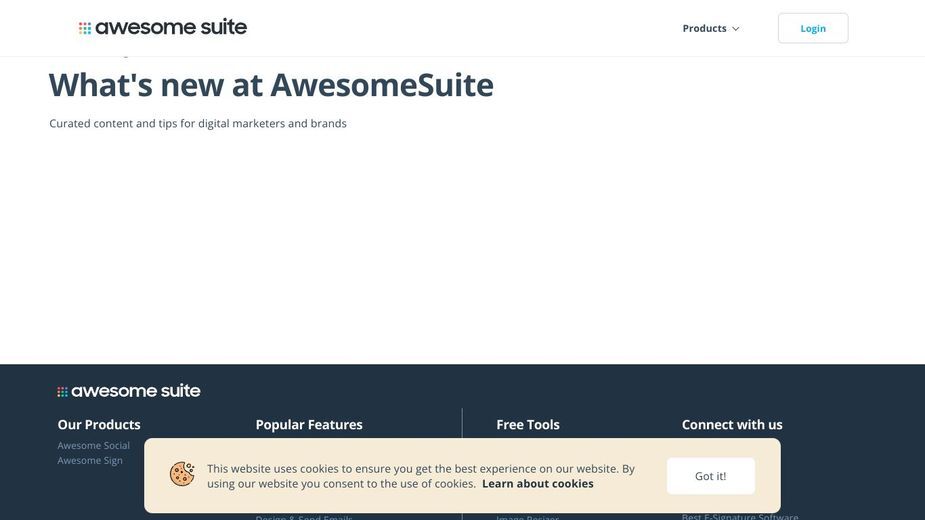This screenshot has width=925, height=520.
Task: Open the Learn about cookies link
Action: click(x=537, y=483)
